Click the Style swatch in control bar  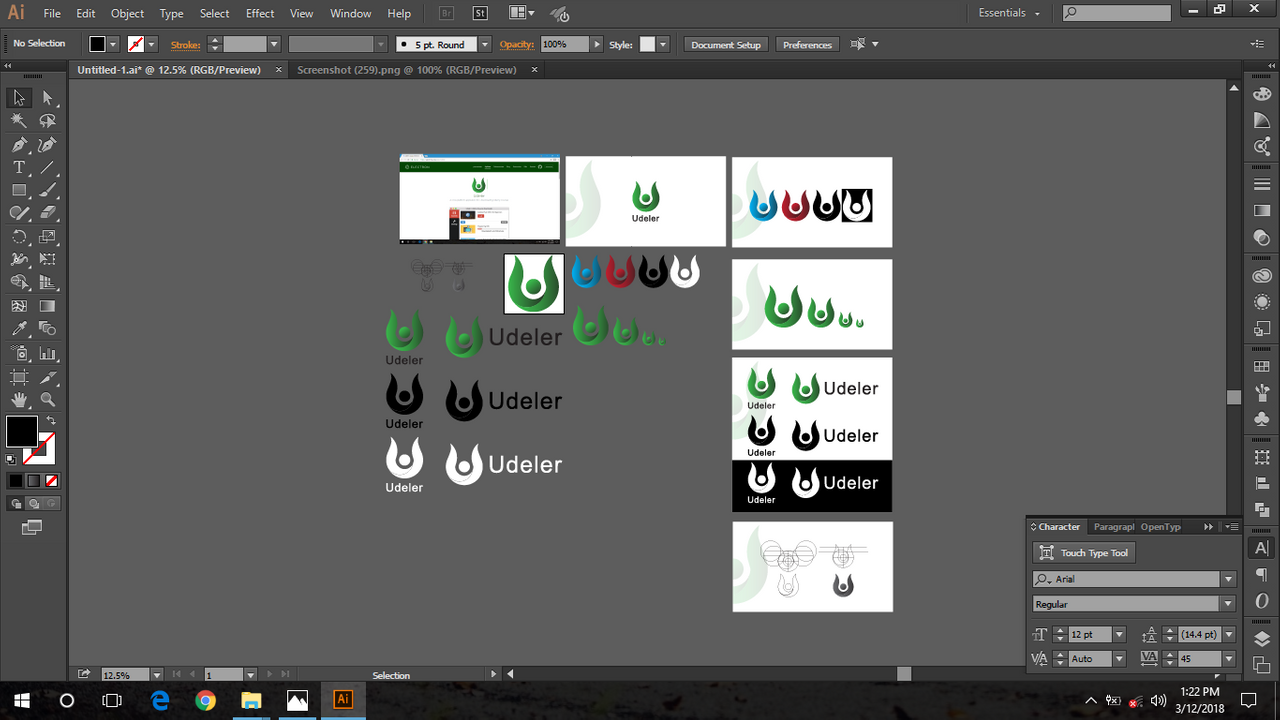[x=647, y=45]
